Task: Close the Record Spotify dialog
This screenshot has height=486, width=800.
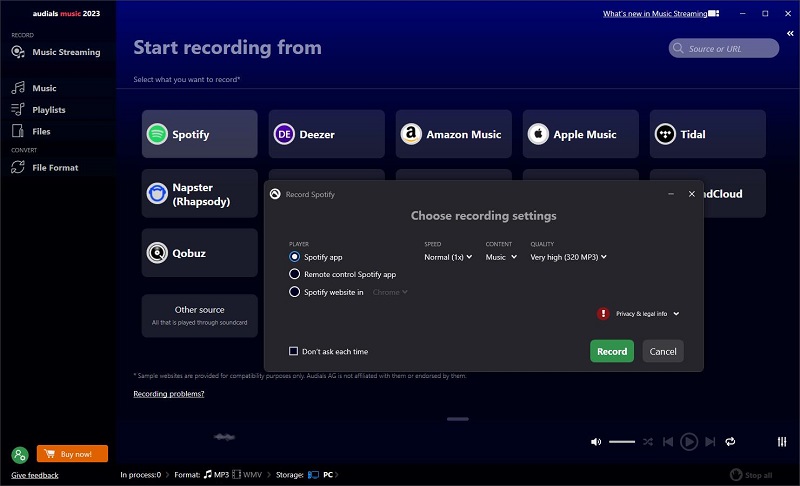Action: pyautogui.click(x=691, y=194)
